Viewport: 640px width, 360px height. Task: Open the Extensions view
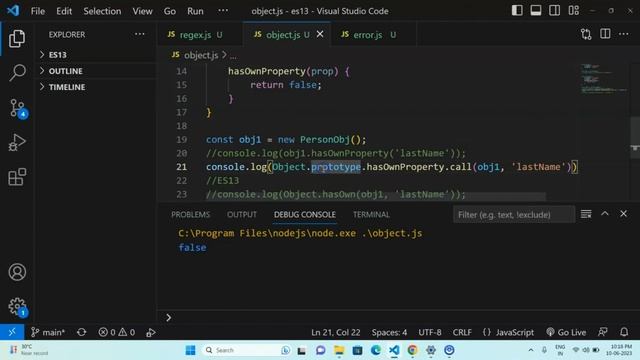tap(17, 177)
